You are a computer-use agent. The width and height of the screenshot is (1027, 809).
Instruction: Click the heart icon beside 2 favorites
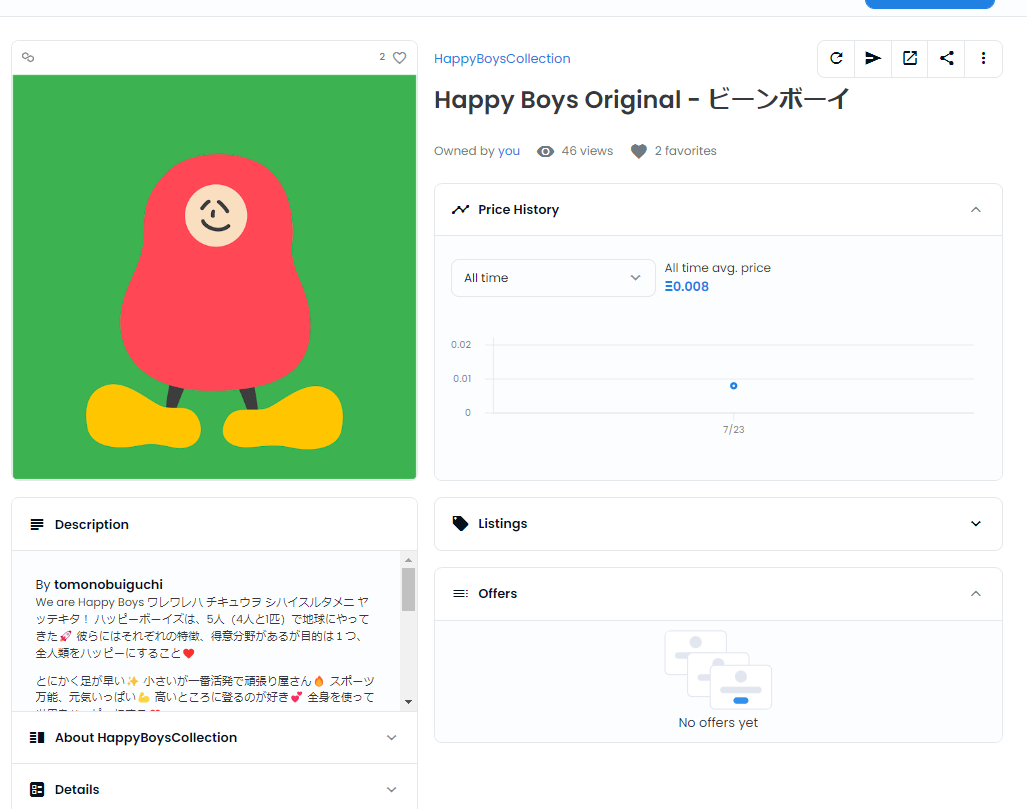[x=638, y=150]
